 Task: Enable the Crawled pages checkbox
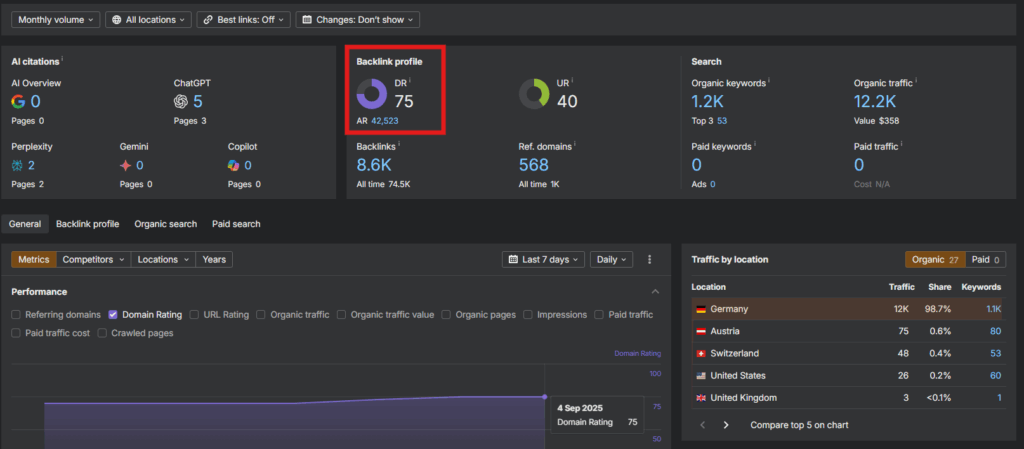pos(103,333)
